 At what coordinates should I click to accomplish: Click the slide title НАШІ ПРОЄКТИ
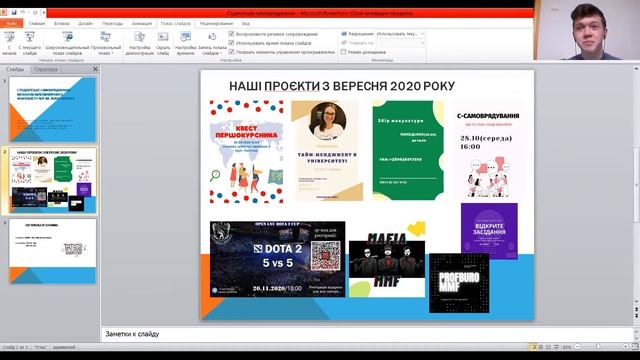[x=342, y=86]
